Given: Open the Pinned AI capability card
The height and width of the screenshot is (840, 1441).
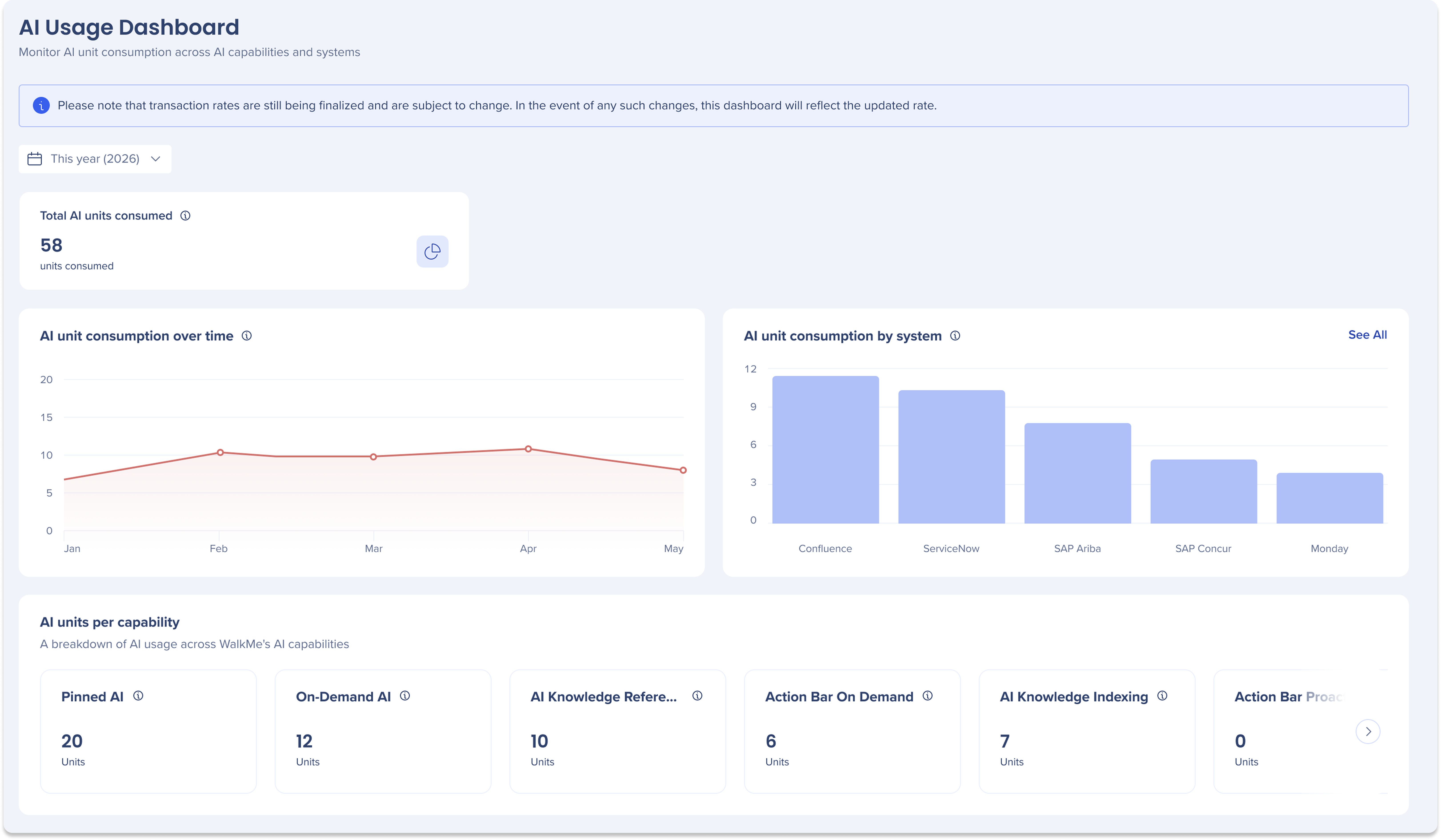Looking at the screenshot, I should click(x=148, y=731).
